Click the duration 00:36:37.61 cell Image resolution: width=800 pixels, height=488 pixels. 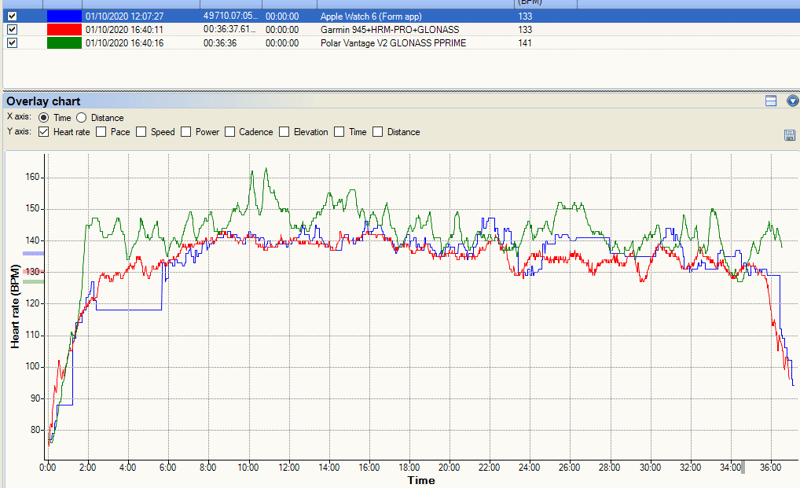tap(229, 29)
